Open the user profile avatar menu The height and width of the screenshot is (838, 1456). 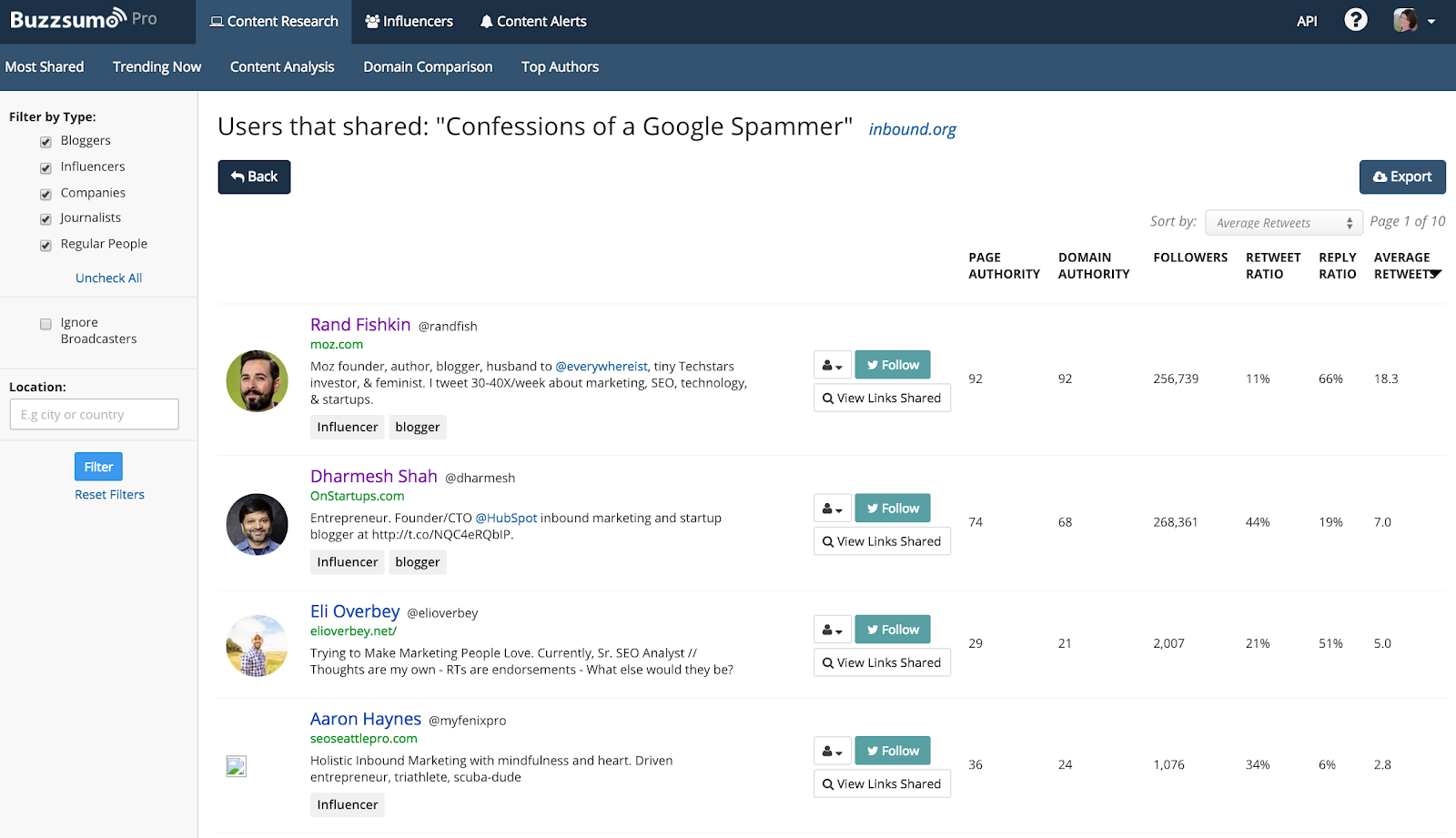coord(1414,21)
